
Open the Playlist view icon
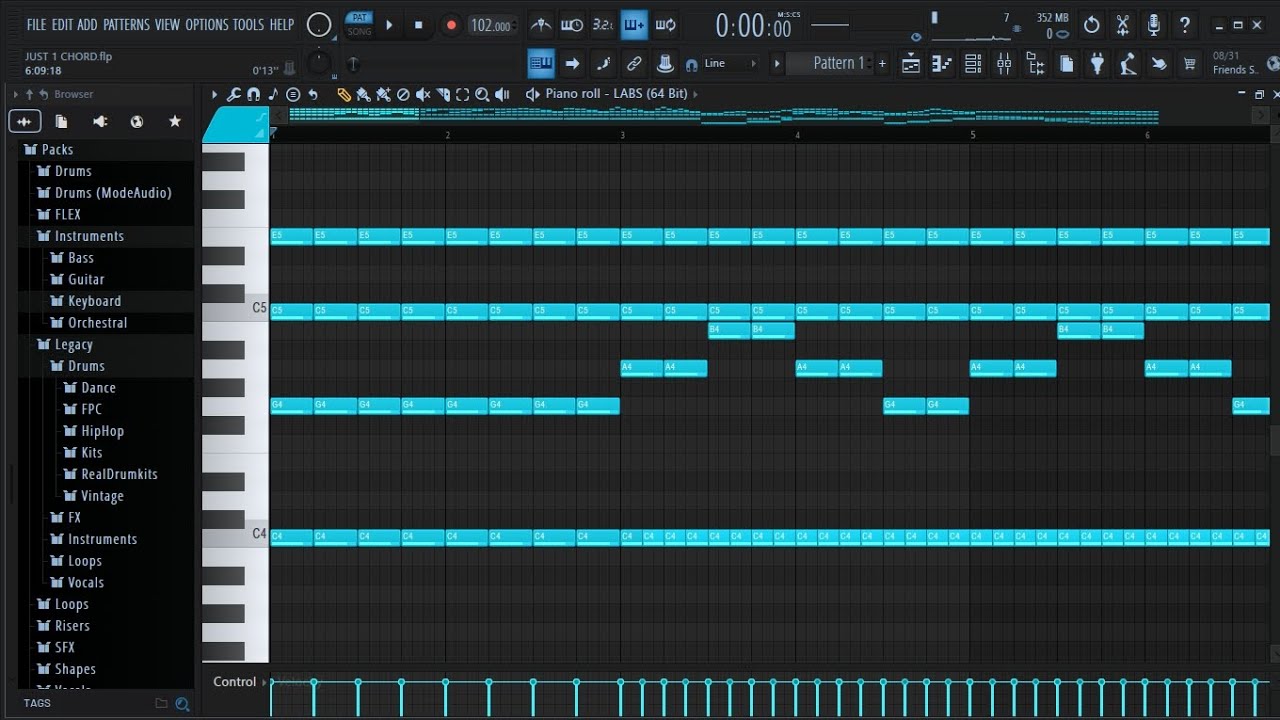911,64
